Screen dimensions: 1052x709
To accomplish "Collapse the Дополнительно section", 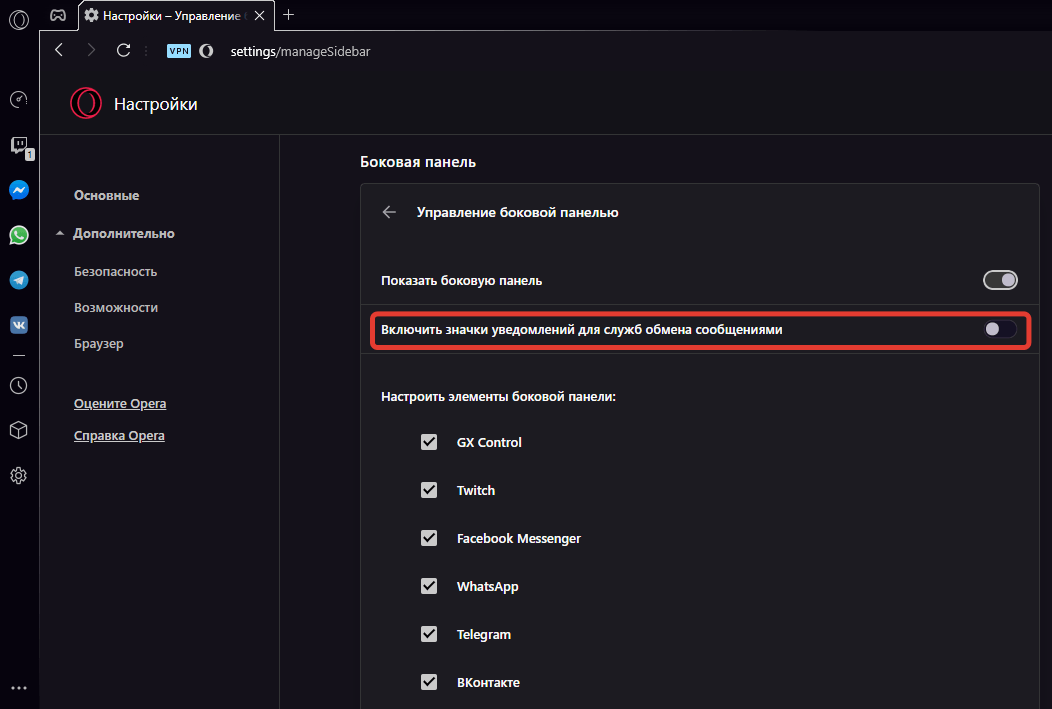I will point(123,233).
